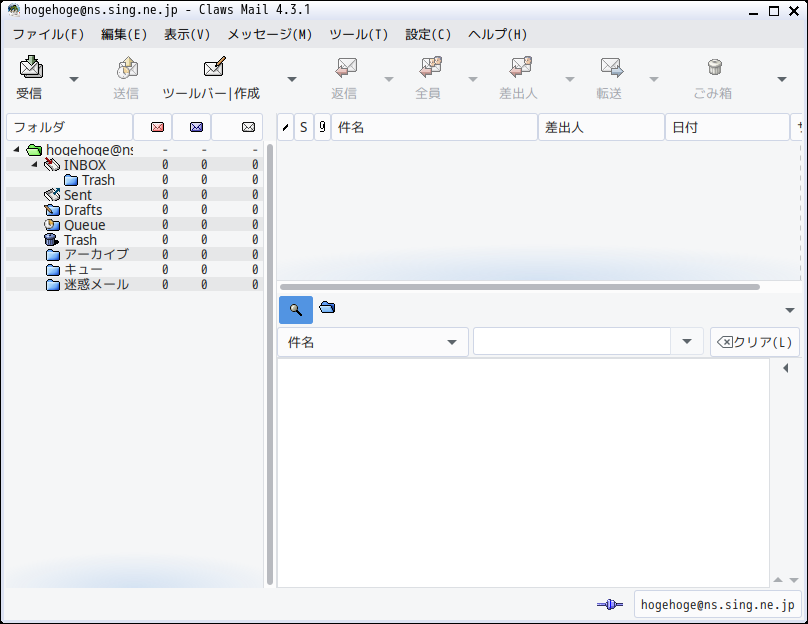Click the blue unread-messages column header icon
The image size is (808, 624).
[196, 127]
